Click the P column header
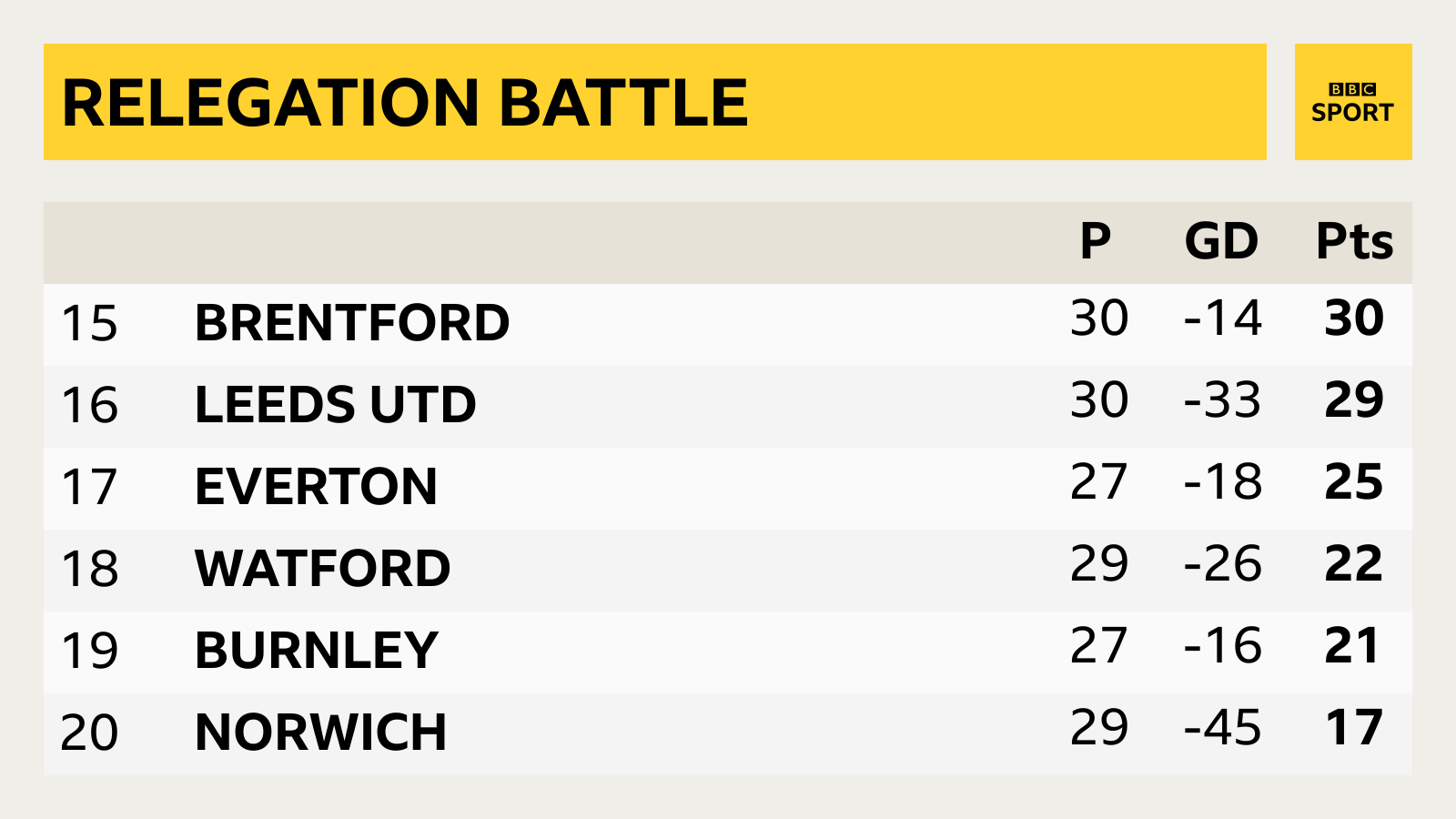1456x819 pixels. (x=1095, y=242)
